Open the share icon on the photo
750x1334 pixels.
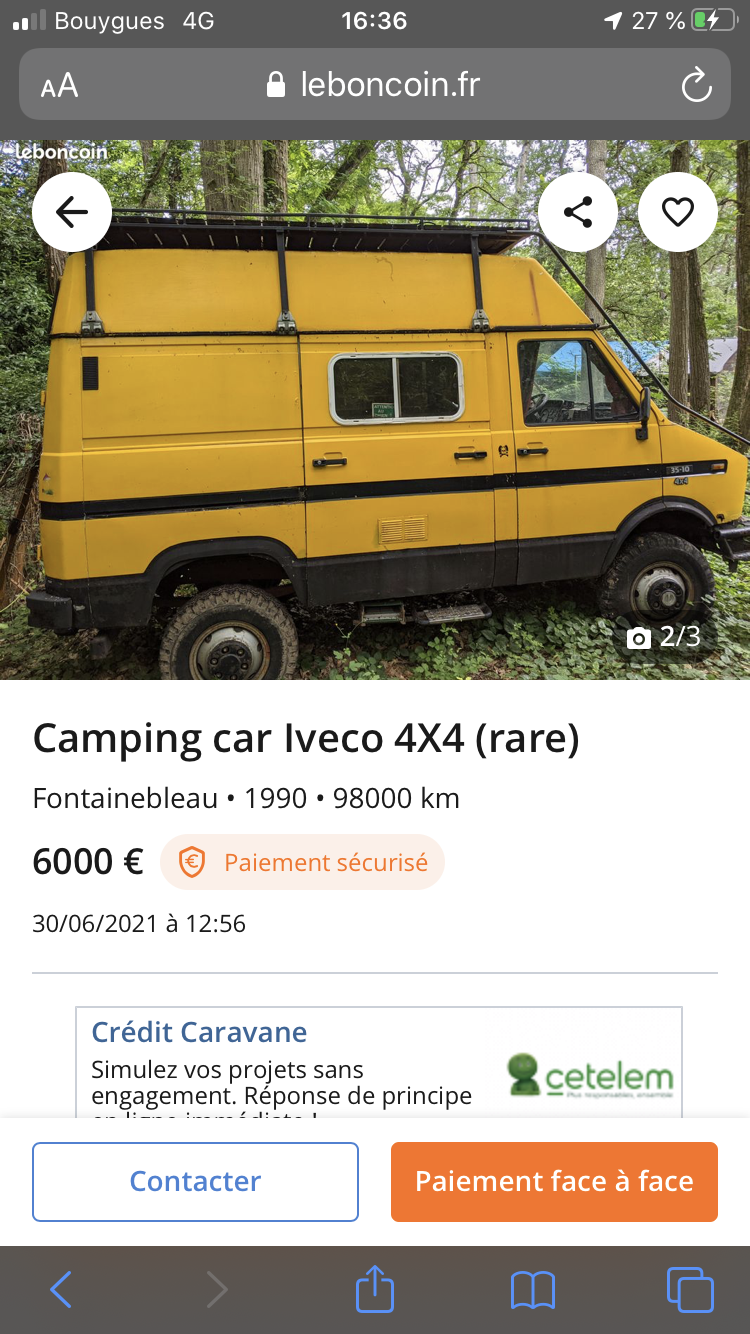coord(578,212)
